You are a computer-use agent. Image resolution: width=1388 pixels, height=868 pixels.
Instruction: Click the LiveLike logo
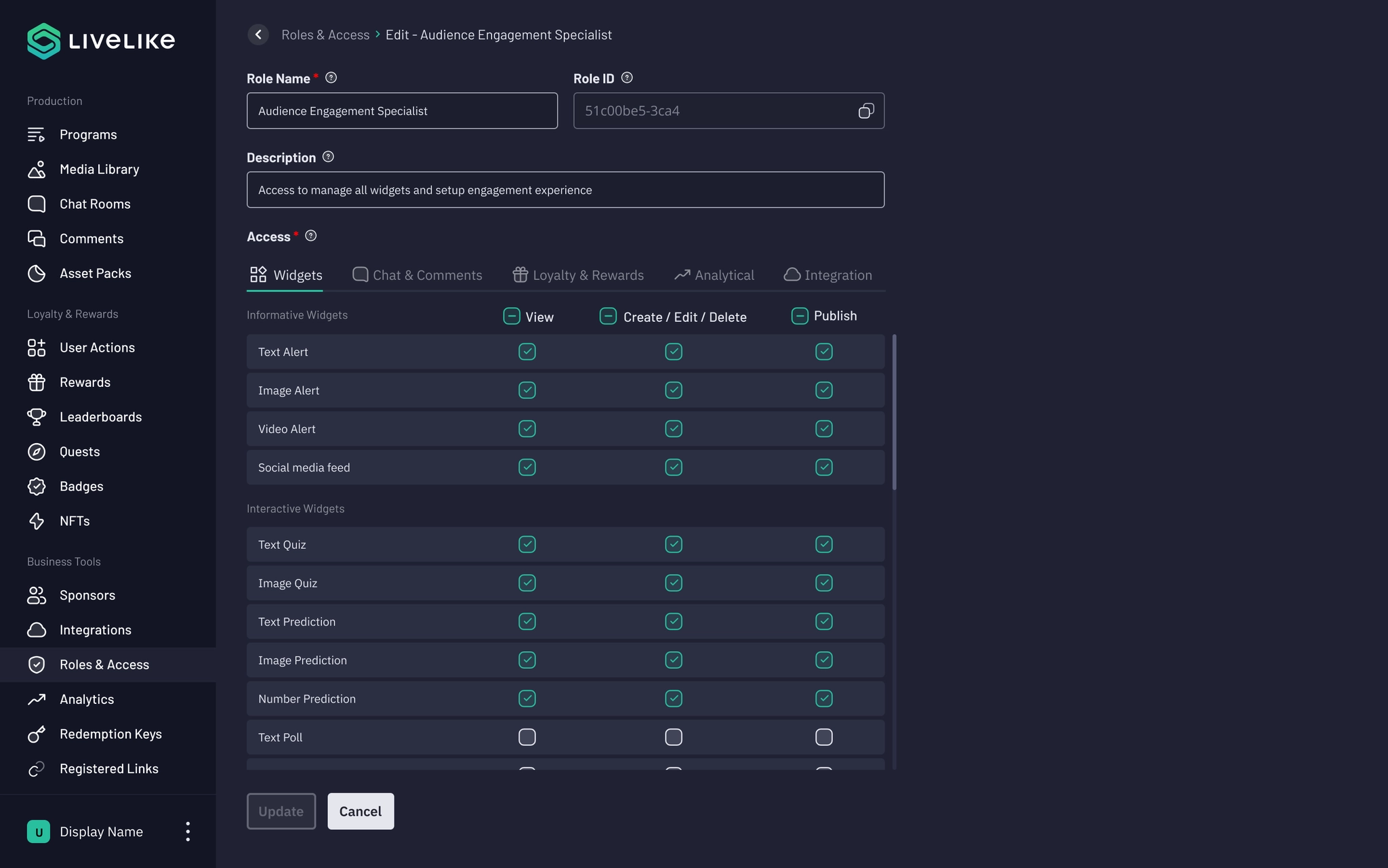coord(101,41)
